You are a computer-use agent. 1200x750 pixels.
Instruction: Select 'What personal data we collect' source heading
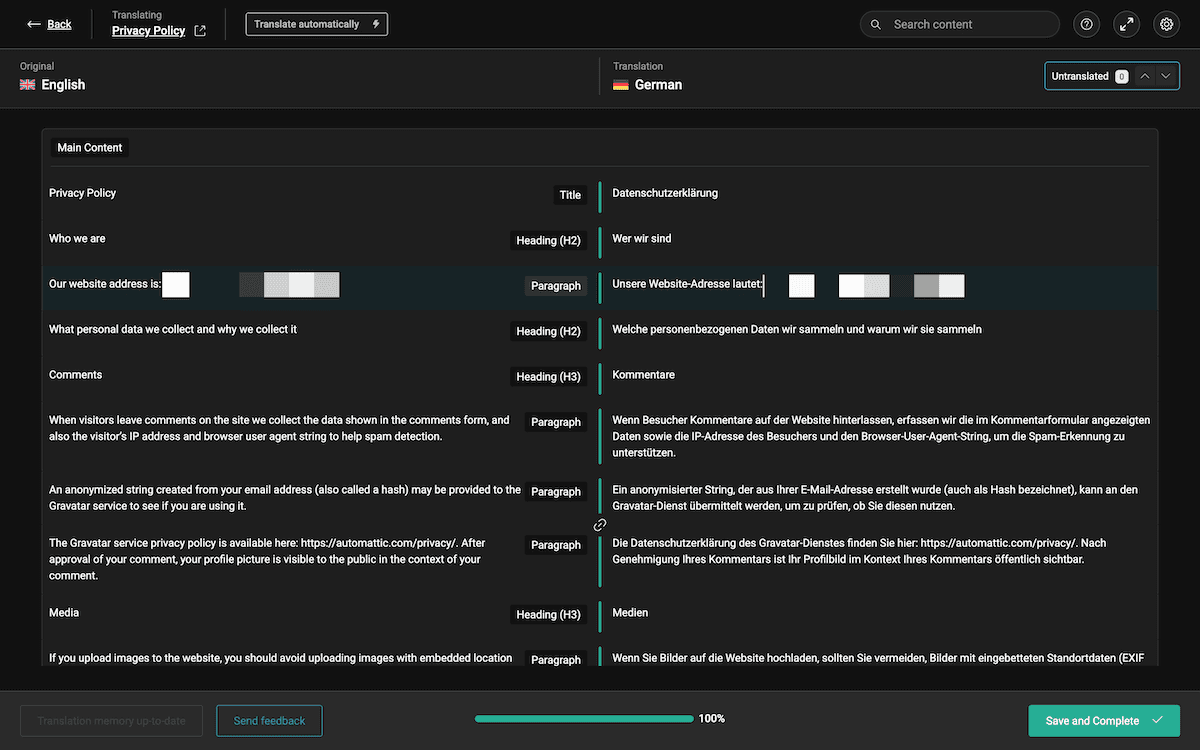(173, 329)
